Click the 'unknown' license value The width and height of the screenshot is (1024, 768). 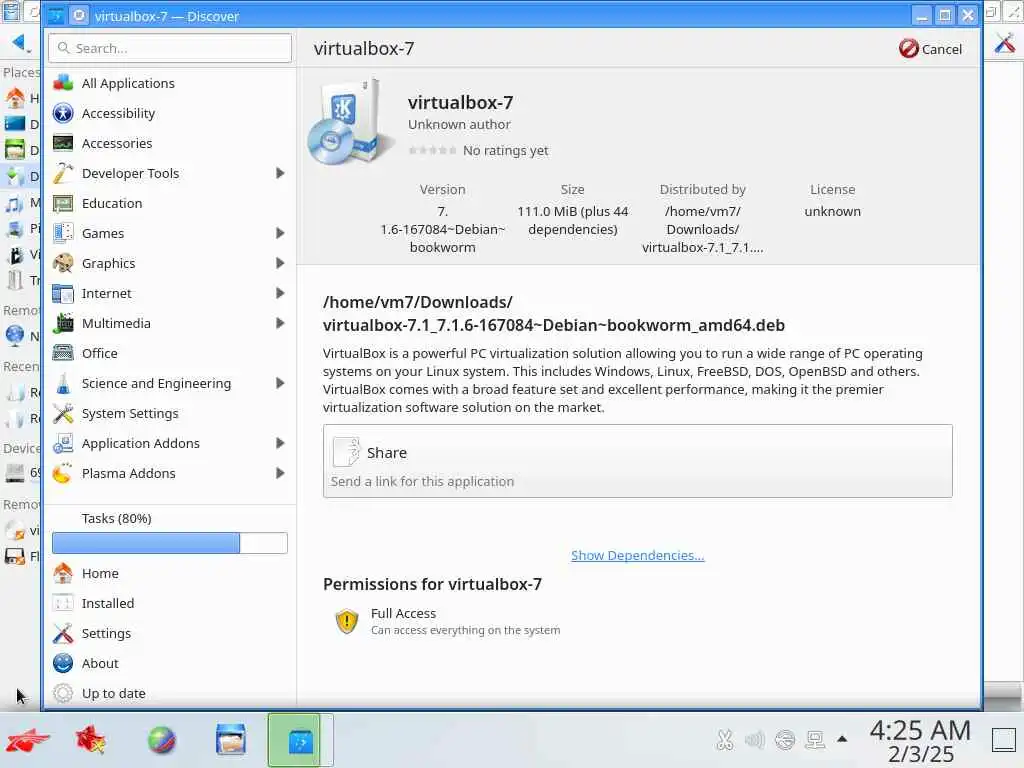pyautogui.click(x=833, y=212)
